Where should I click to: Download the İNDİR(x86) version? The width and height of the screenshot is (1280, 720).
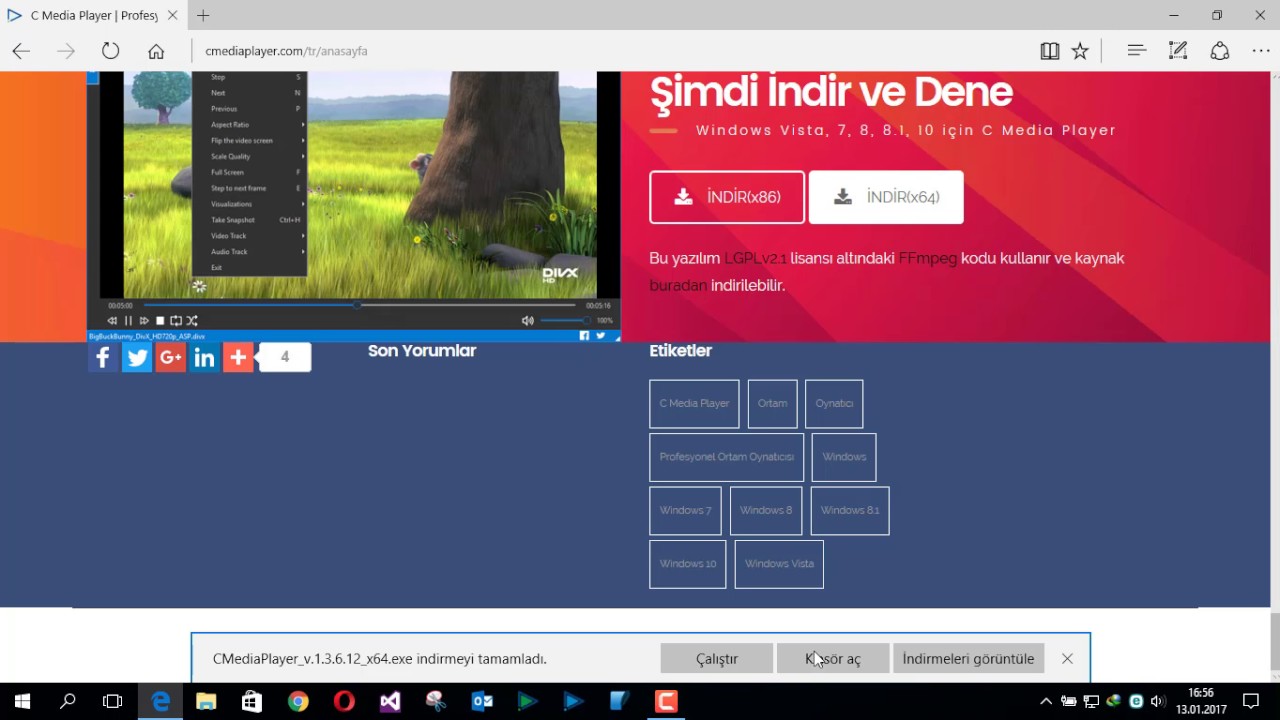727,197
